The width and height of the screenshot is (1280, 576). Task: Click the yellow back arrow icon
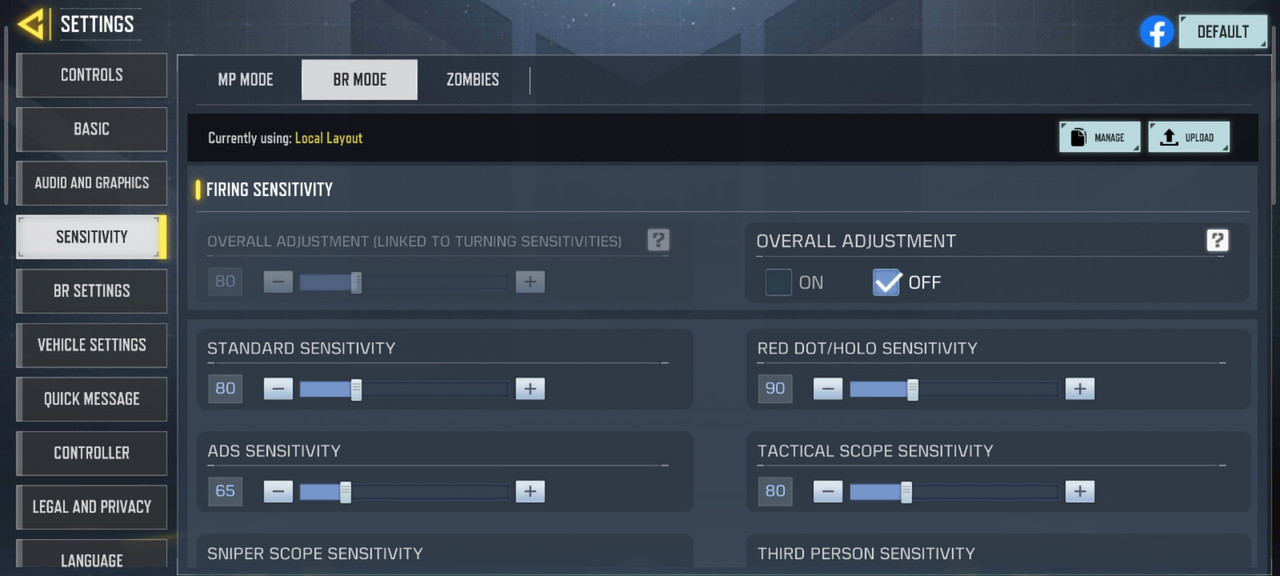[x=32, y=23]
